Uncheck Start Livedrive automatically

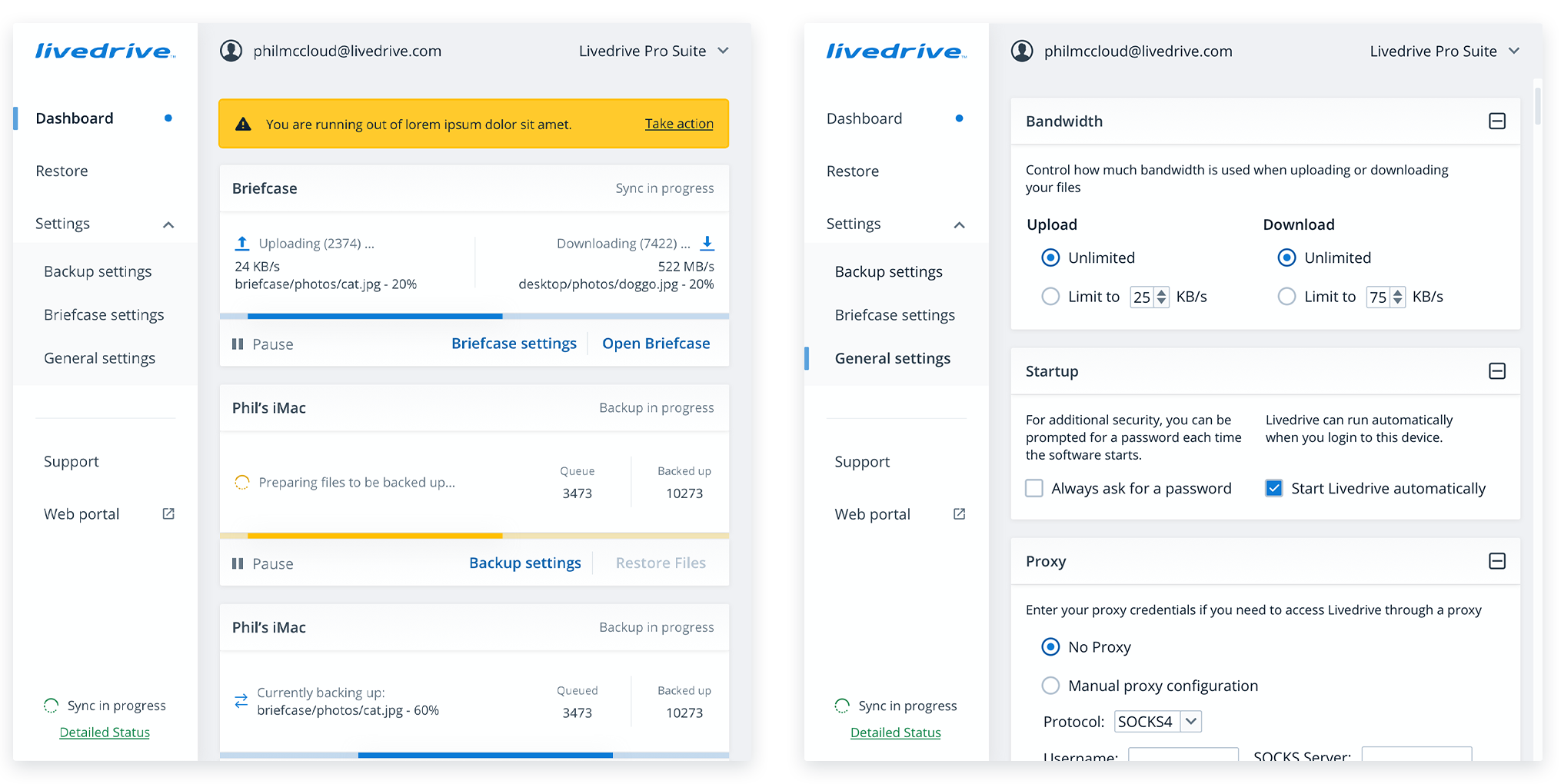tap(1274, 488)
